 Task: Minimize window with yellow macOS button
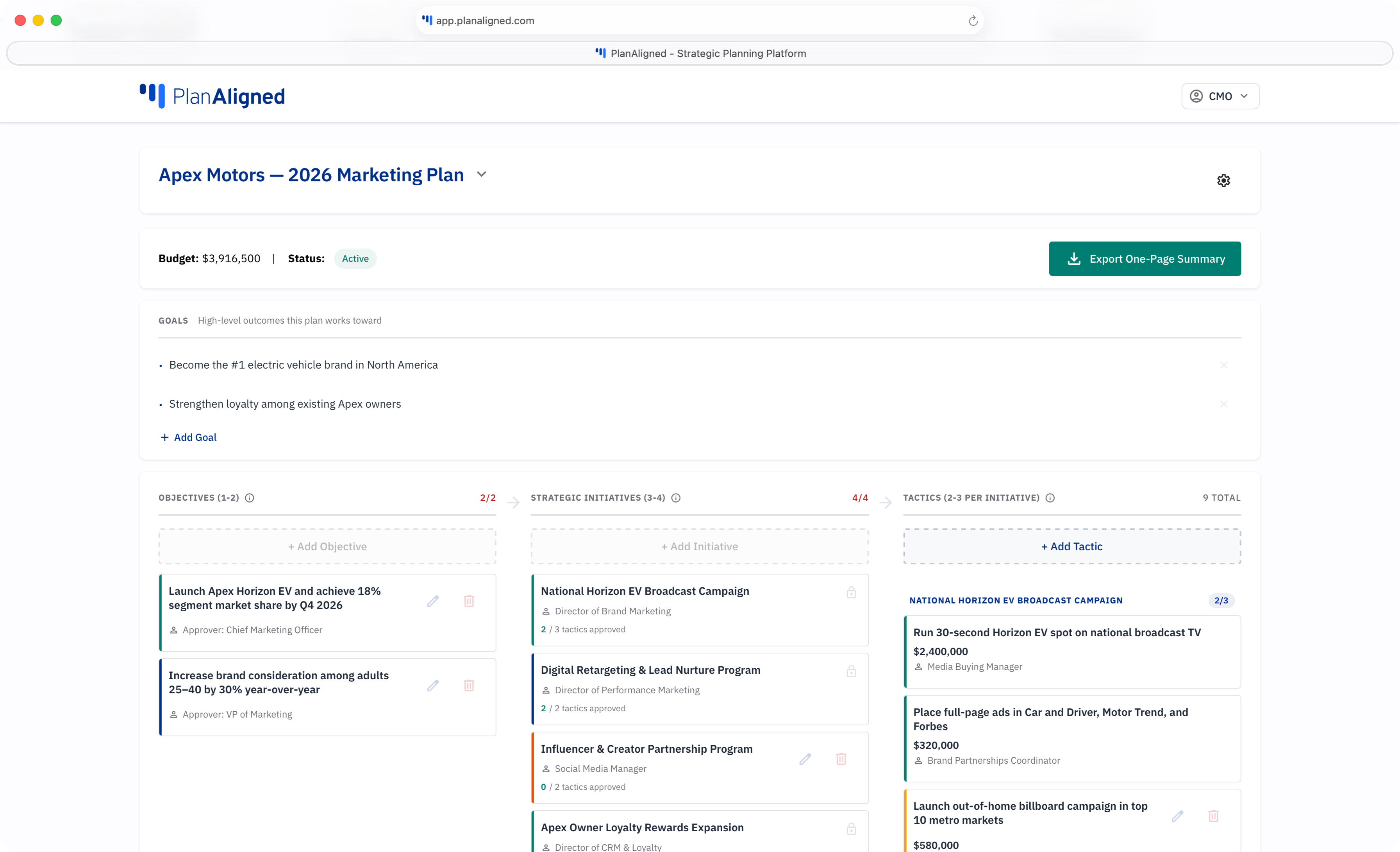pos(38,20)
